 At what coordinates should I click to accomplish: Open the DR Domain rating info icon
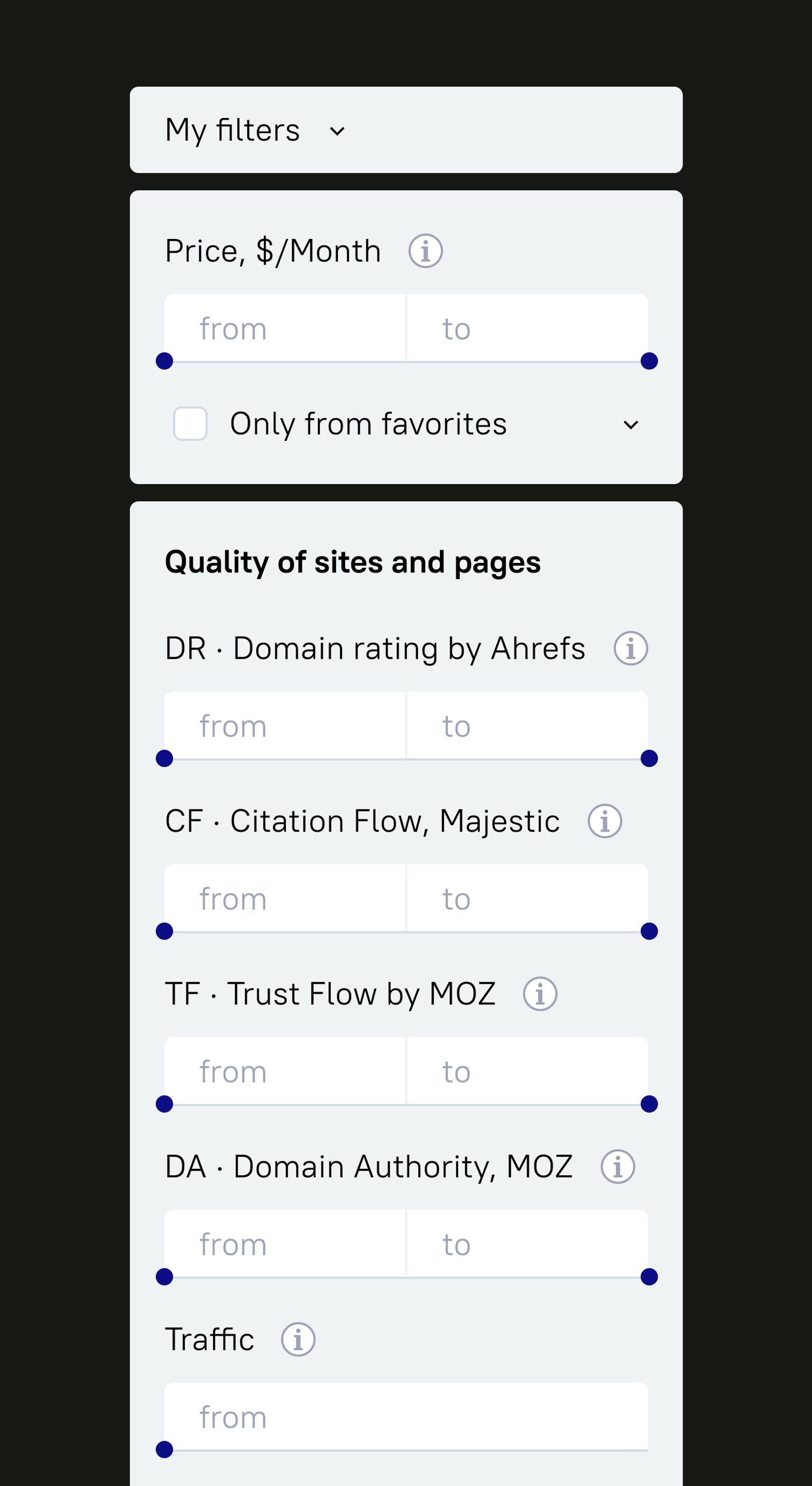click(x=630, y=648)
